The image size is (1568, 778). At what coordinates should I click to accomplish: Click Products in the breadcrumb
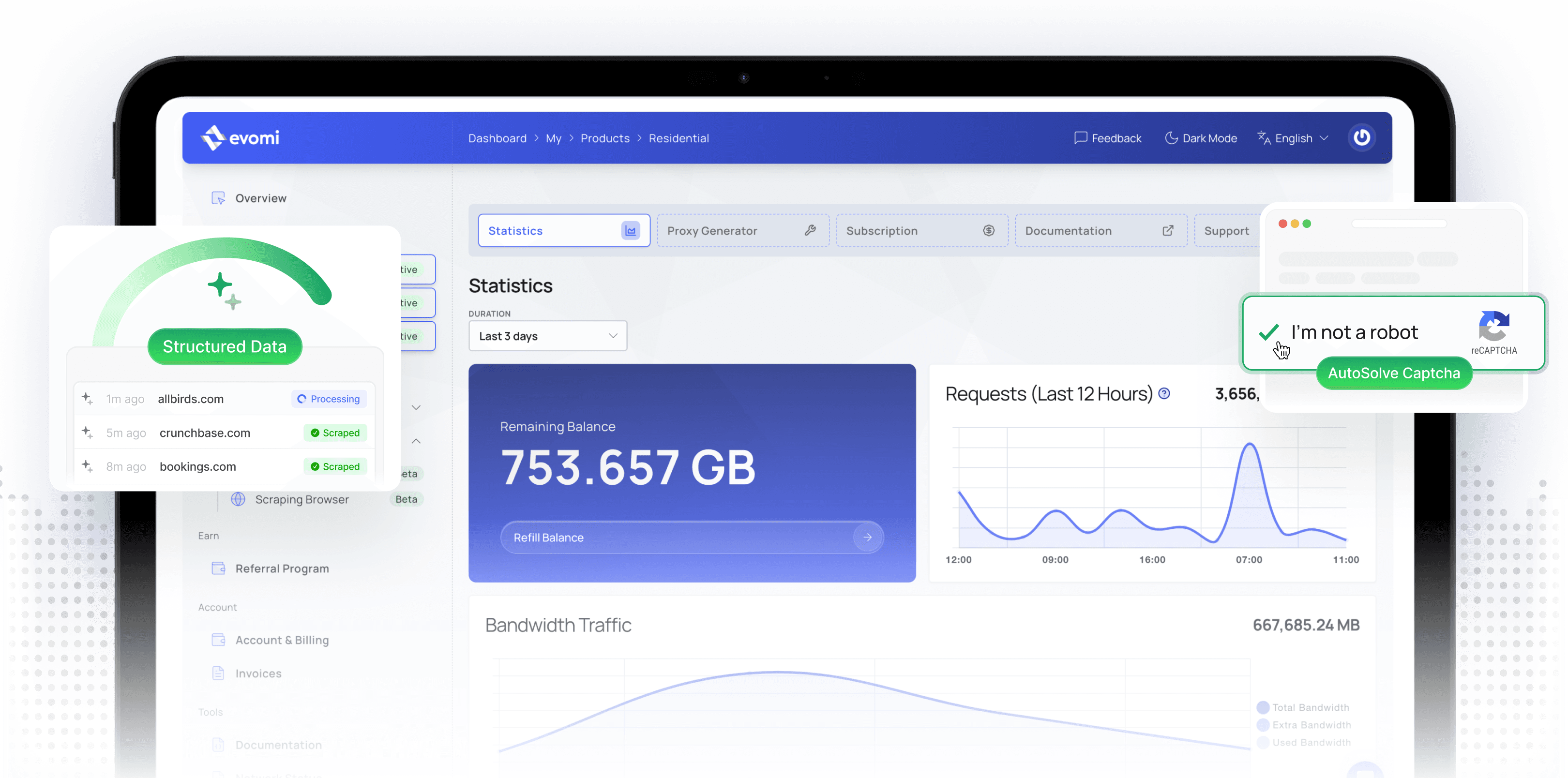coord(604,138)
